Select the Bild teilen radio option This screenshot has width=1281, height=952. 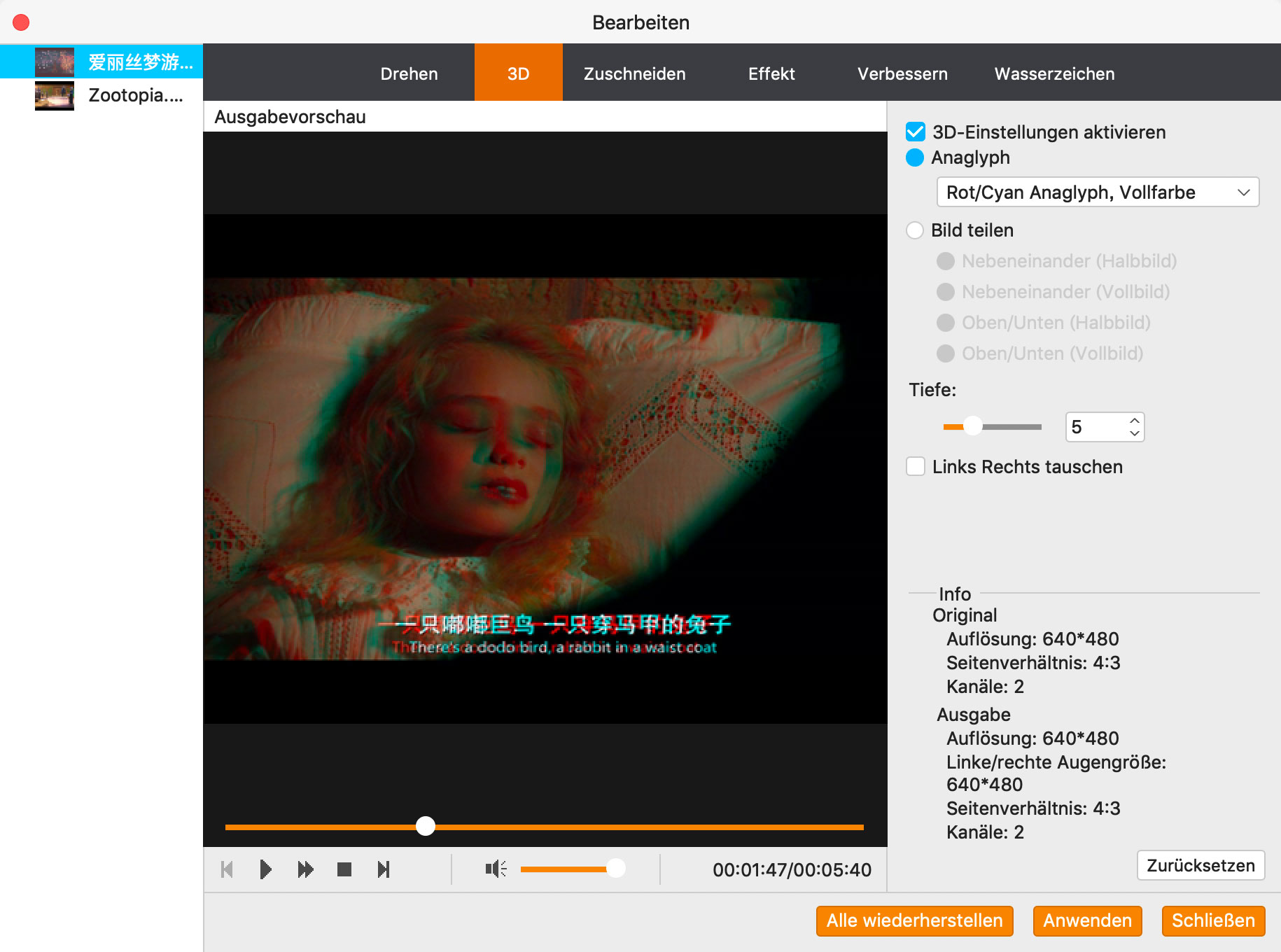point(915,230)
